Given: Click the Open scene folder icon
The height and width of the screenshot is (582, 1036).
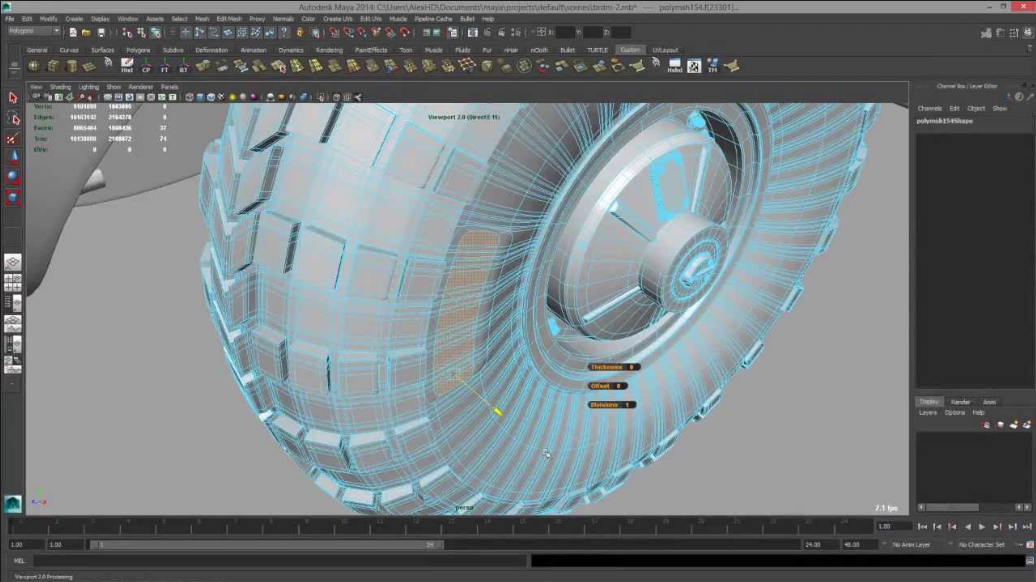Looking at the screenshot, I should pyautogui.click(x=87, y=32).
